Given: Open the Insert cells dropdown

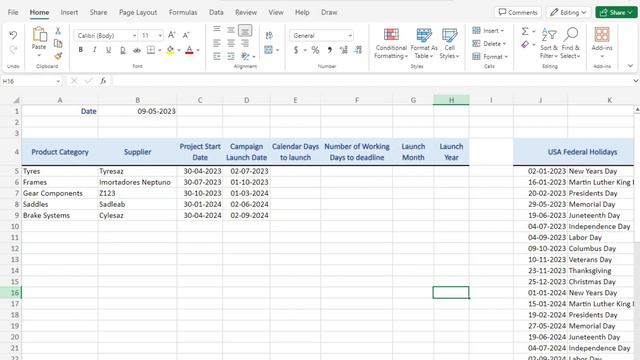Looking at the screenshot, I should pyautogui.click(x=488, y=31).
